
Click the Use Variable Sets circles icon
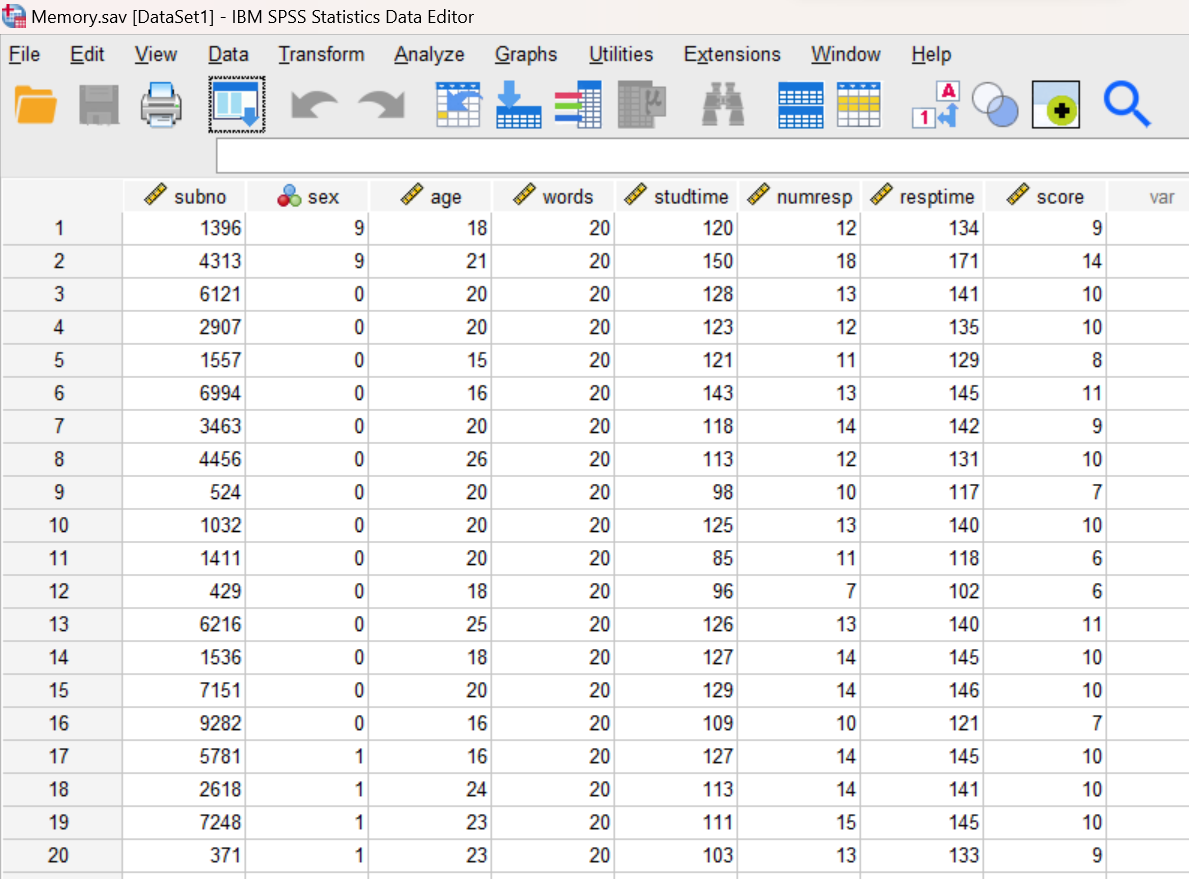click(x=995, y=105)
